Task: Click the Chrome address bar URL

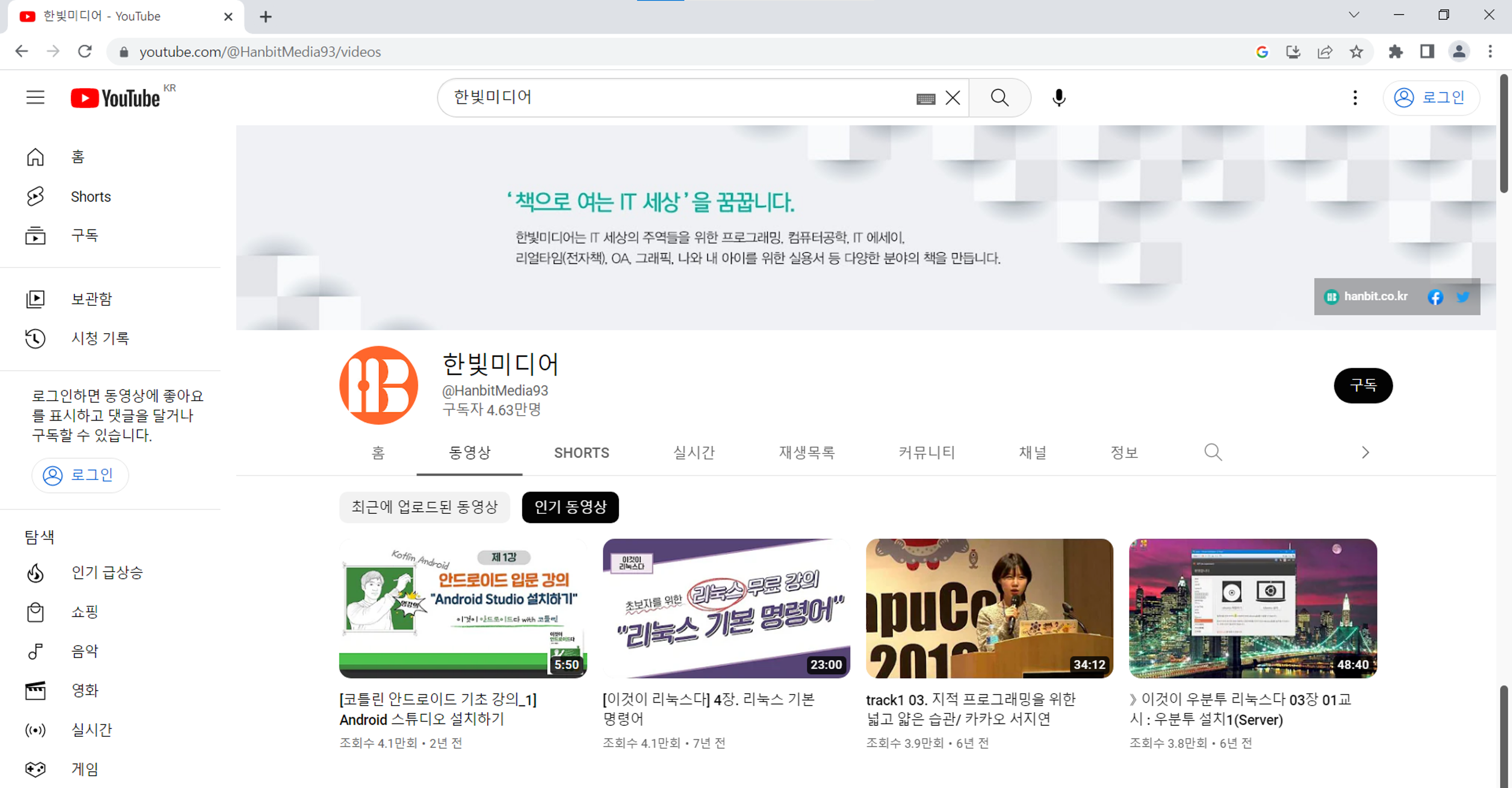Action: 260,52
